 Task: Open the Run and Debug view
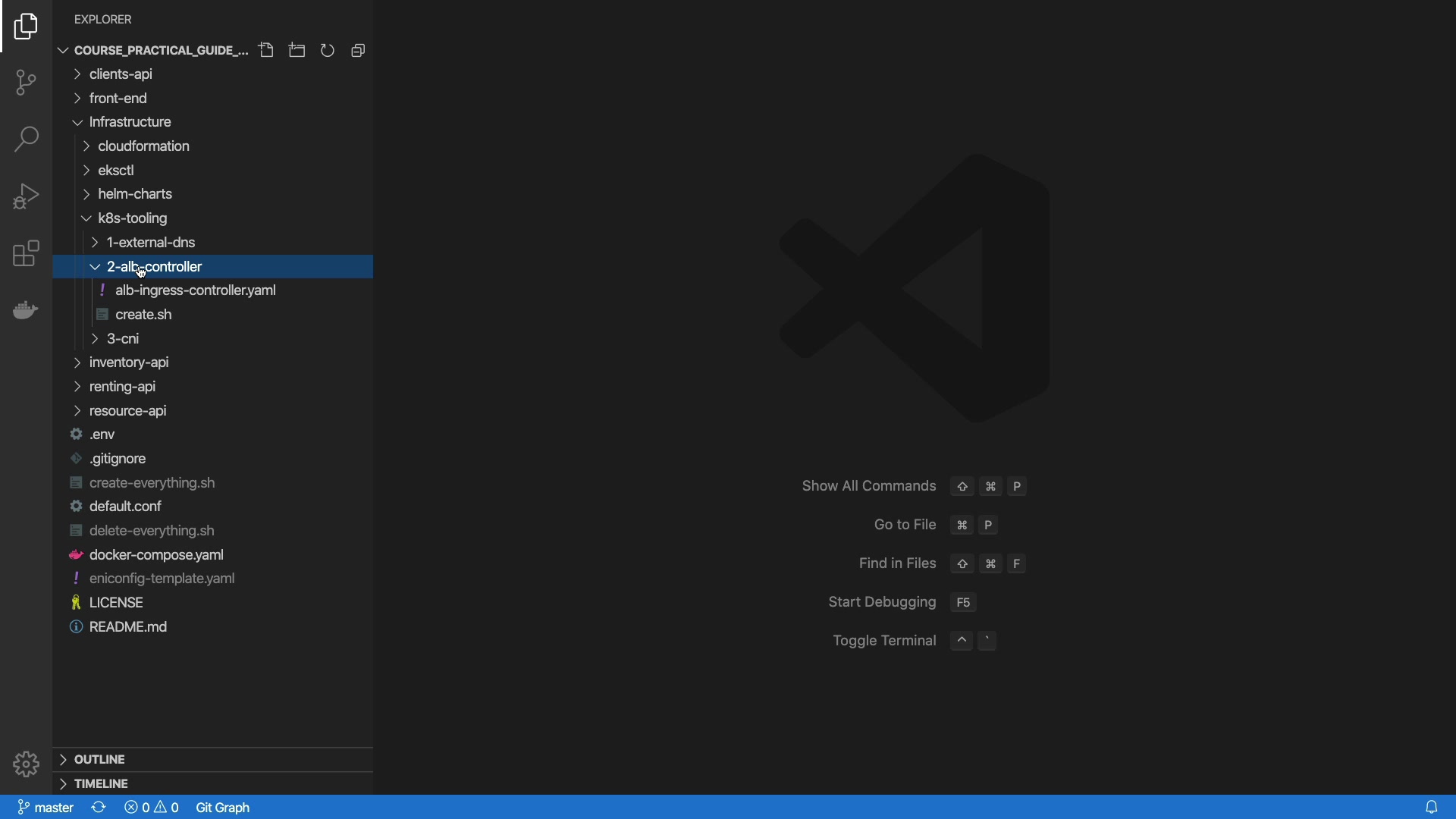[26, 196]
